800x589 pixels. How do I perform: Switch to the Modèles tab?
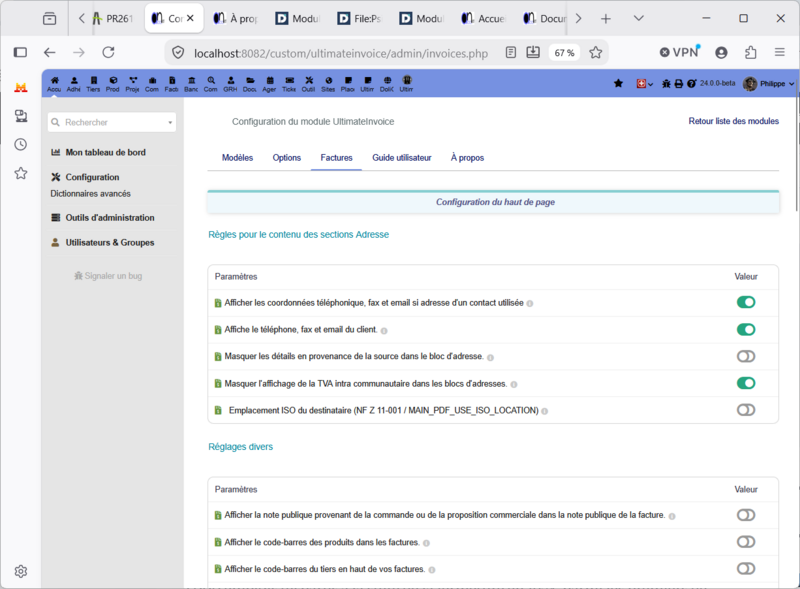pyautogui.click(x=237, y=158)
